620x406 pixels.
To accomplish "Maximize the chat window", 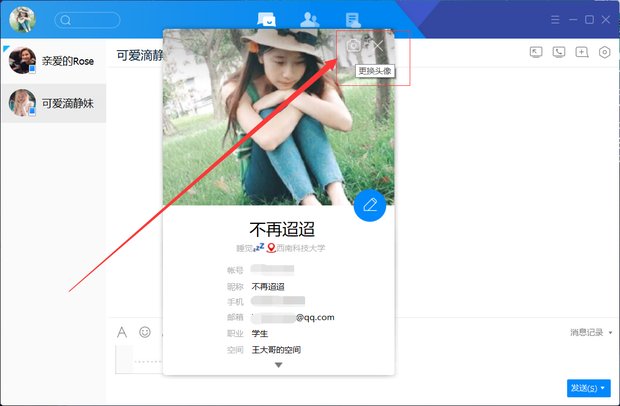I will [589, 20].
